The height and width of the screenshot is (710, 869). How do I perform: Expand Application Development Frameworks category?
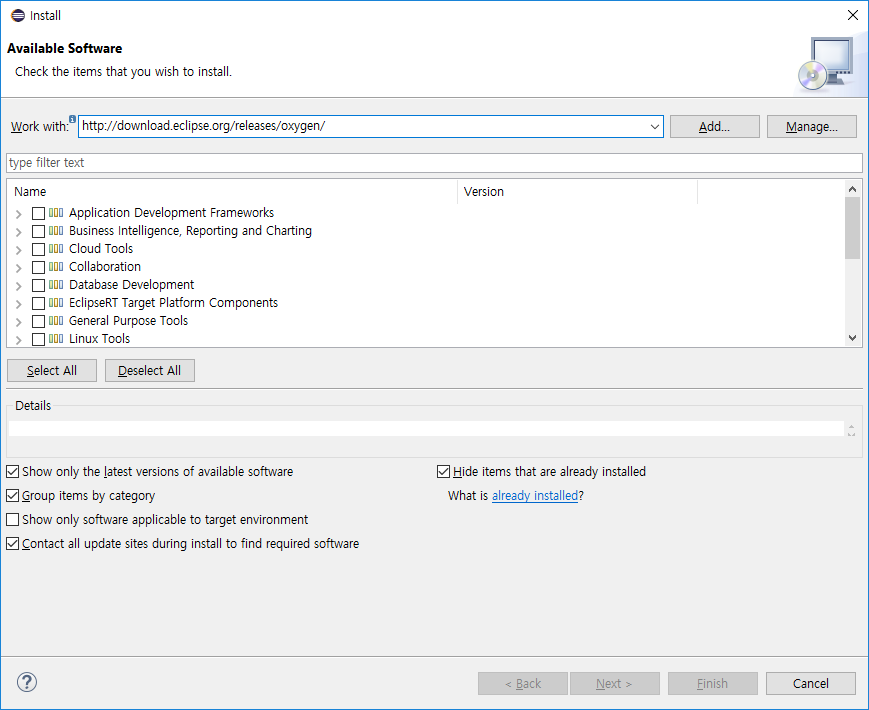pyautogui.click(x=18, y=214)
